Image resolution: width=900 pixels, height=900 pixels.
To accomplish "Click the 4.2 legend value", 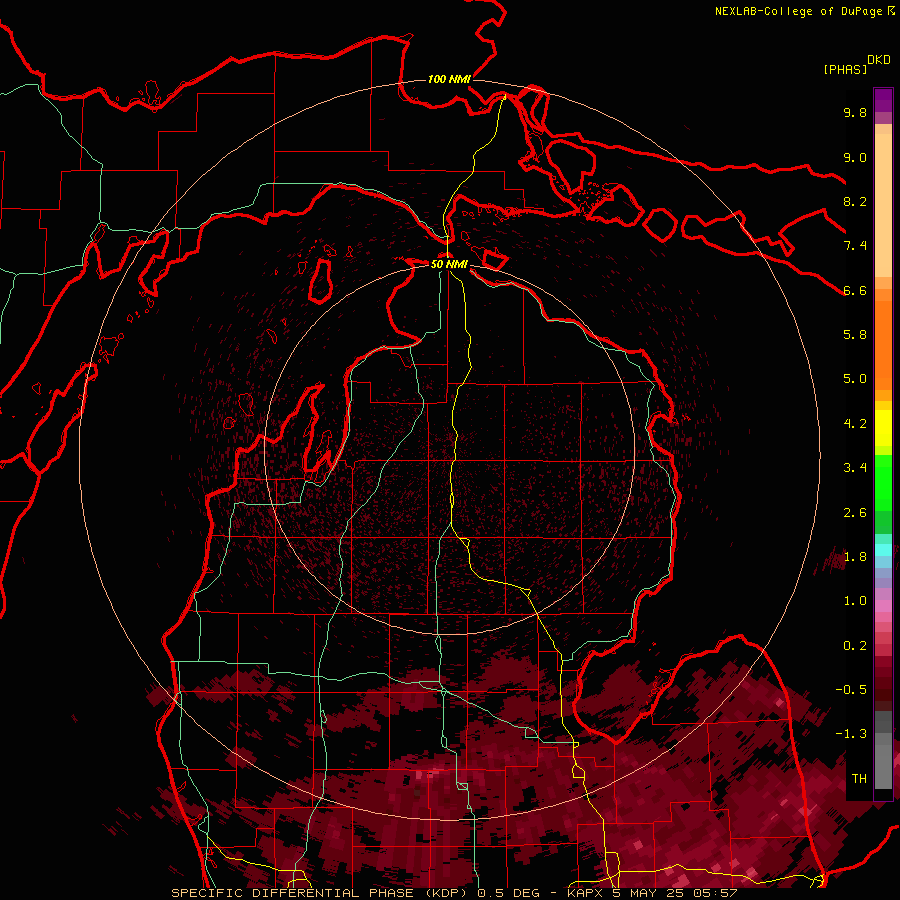I will coord(855,424).
